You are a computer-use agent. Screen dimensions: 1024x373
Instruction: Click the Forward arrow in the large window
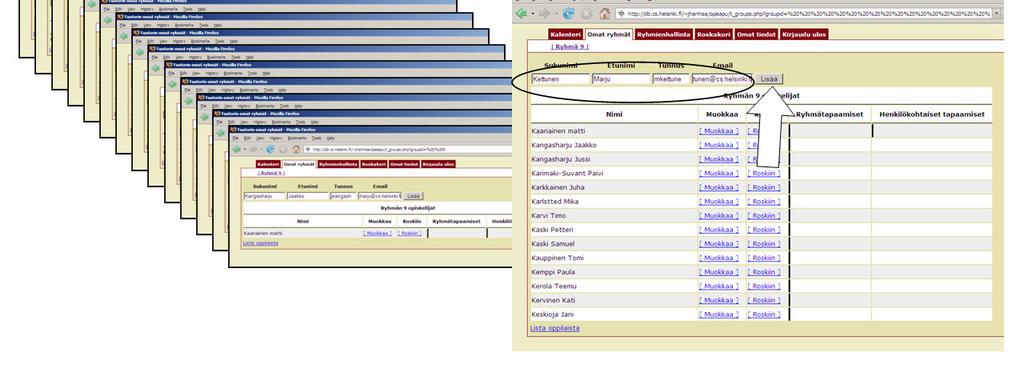click(544, 13)
